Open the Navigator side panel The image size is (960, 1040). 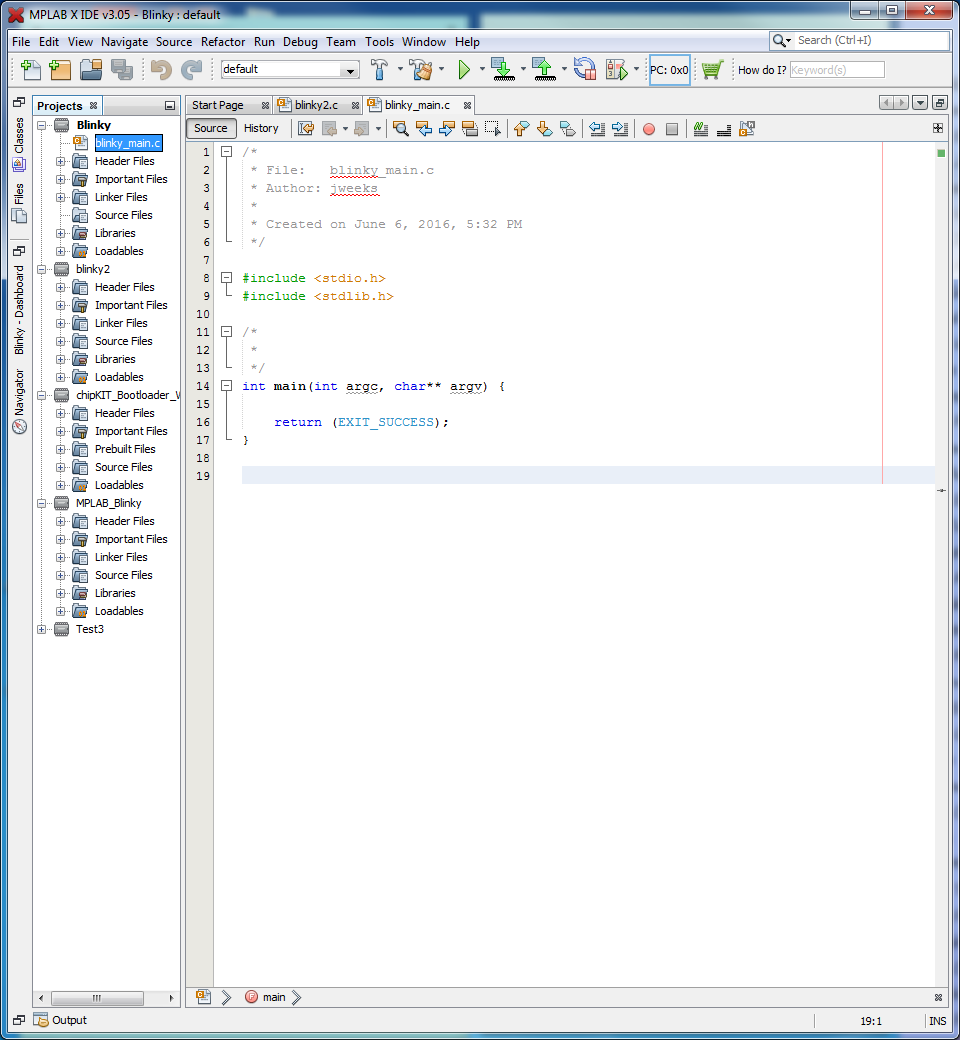(19, 401)
